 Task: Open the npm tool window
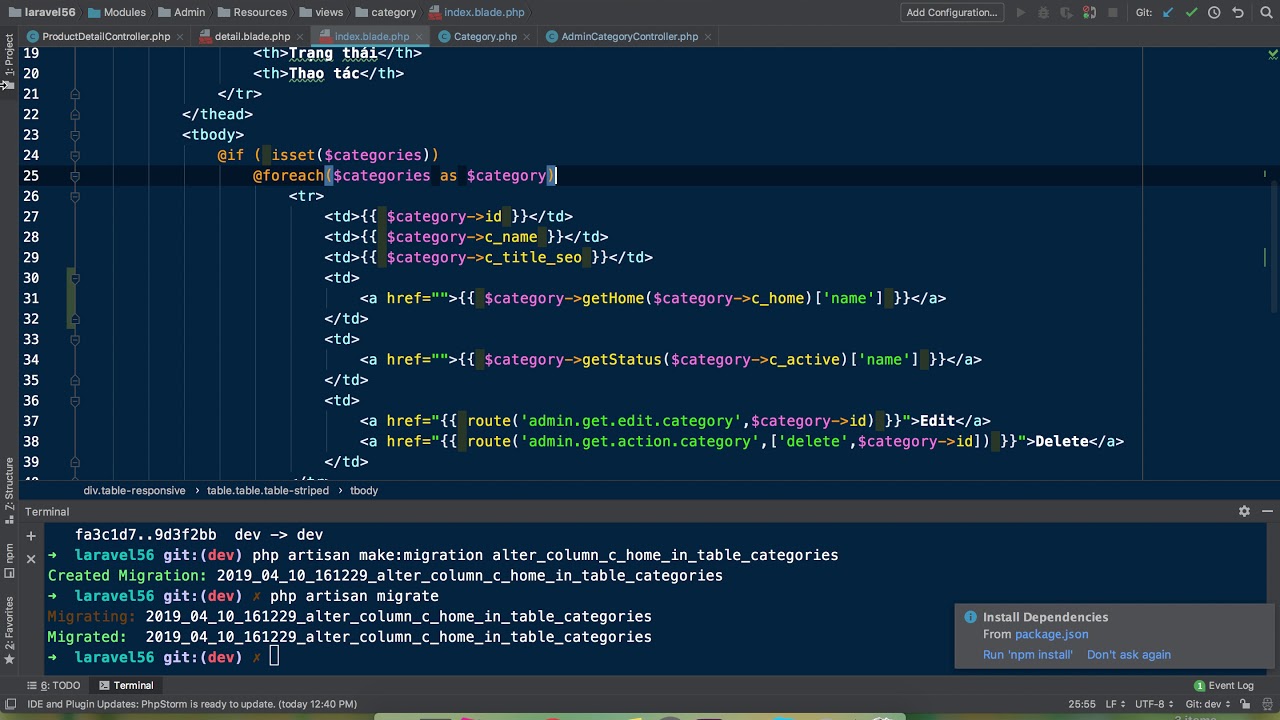click(x=9, y=560)
